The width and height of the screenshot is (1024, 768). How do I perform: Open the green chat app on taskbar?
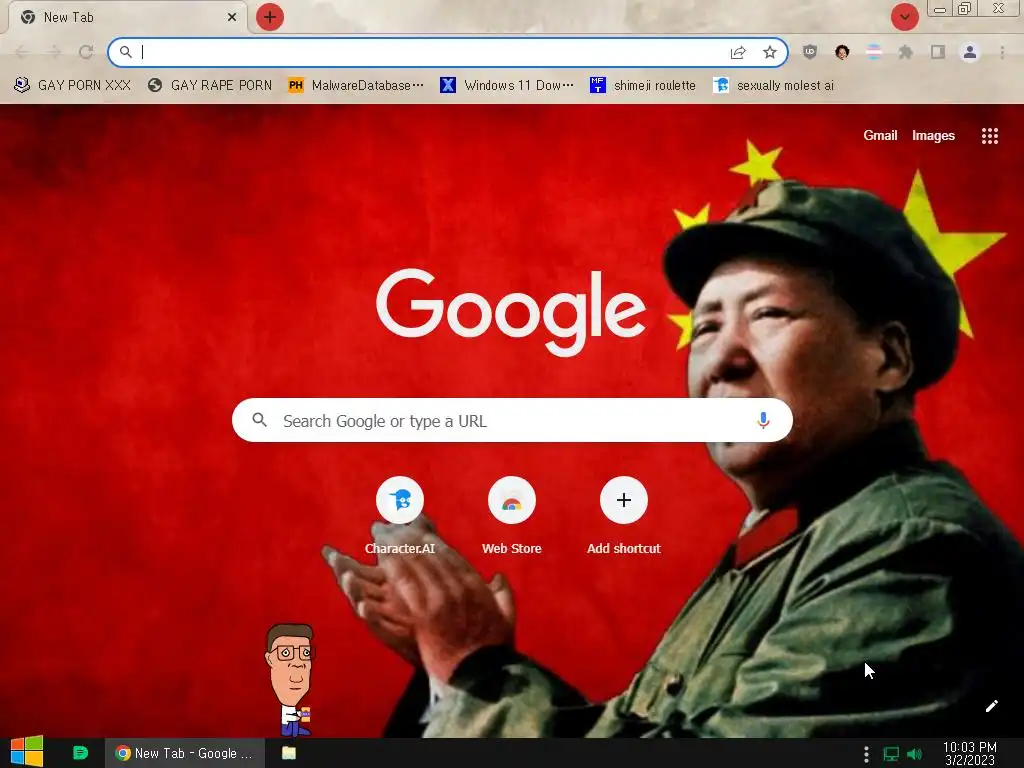(80, 753)
